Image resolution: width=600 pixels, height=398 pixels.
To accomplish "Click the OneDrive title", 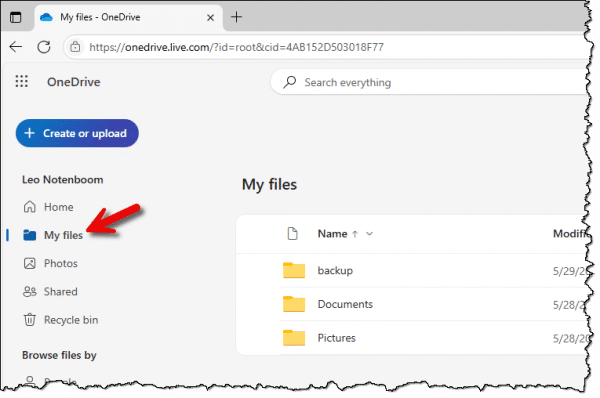I will pyautogui.click(x=73, y=82).
